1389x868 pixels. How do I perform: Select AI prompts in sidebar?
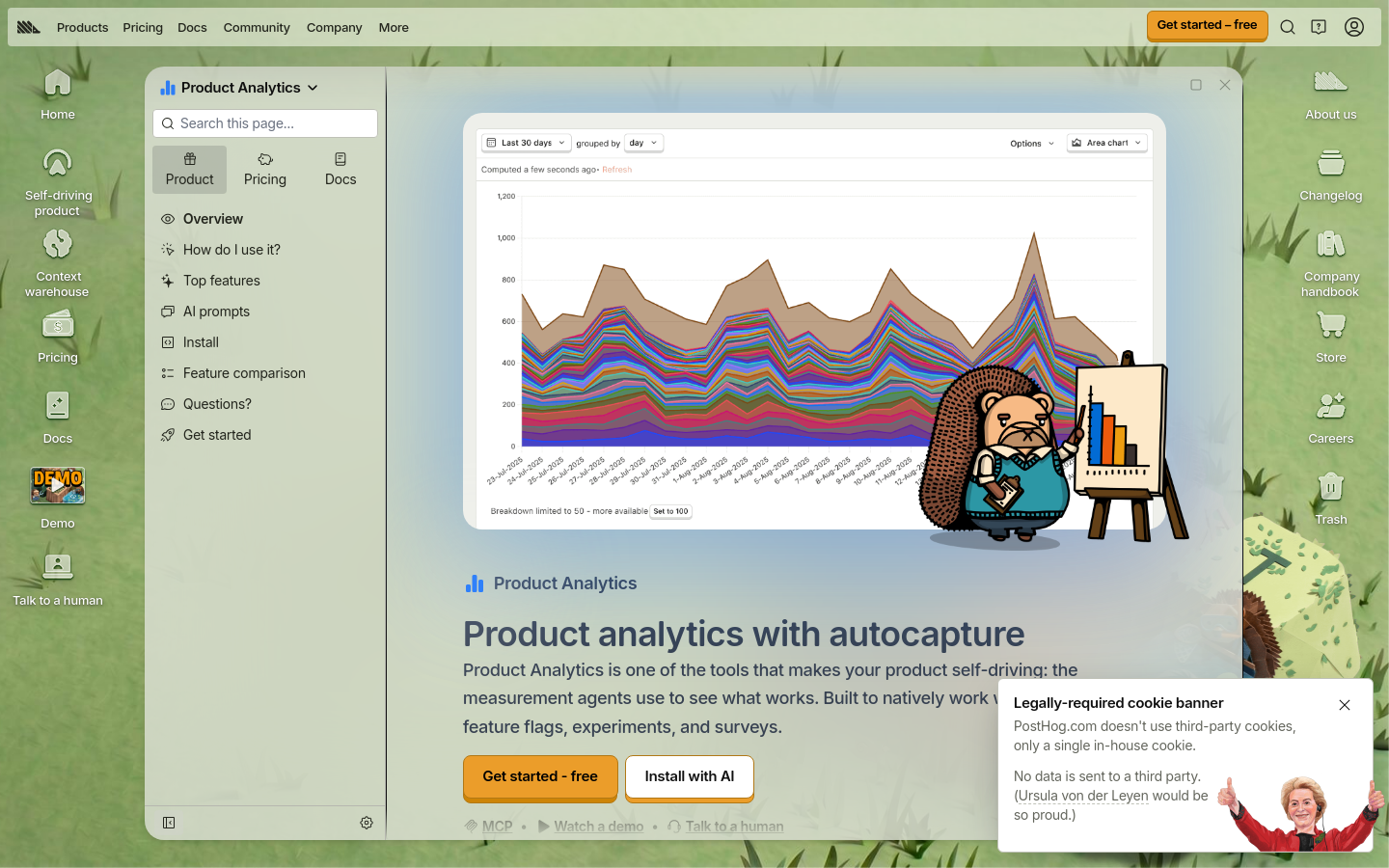tap(265, 312)
